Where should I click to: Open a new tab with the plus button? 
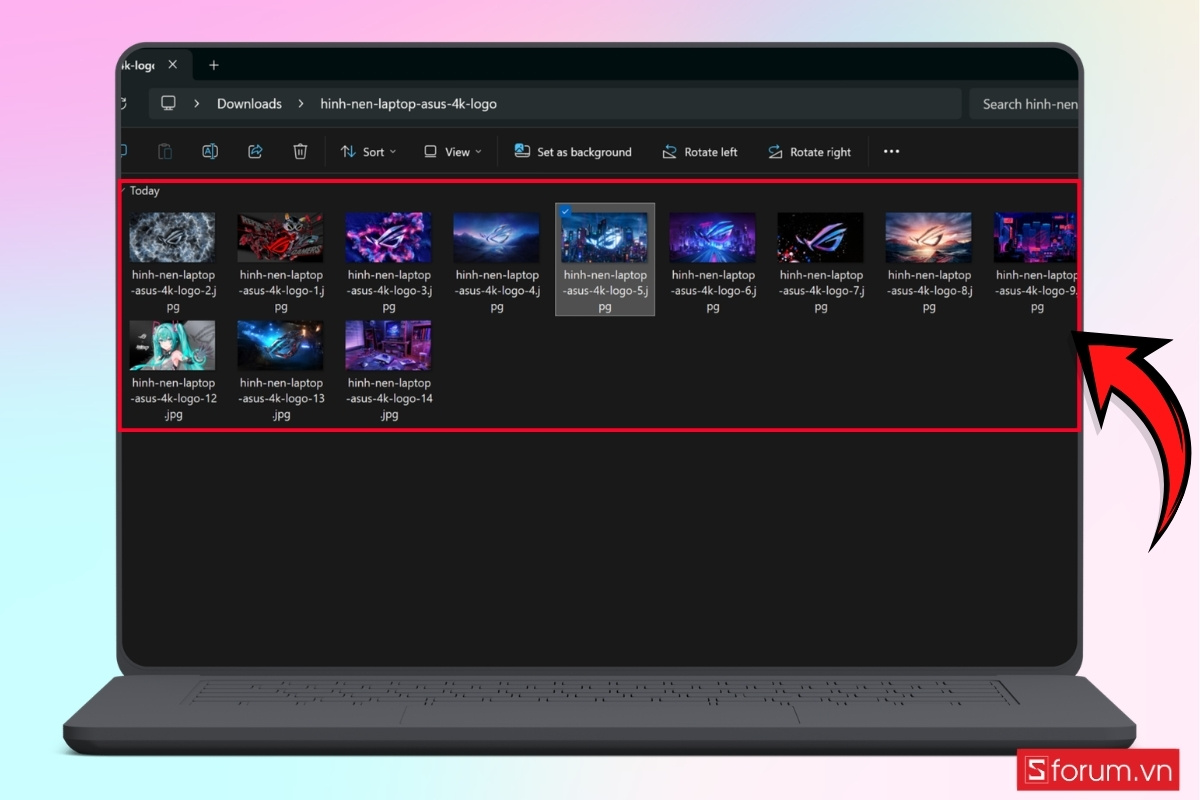213,65
